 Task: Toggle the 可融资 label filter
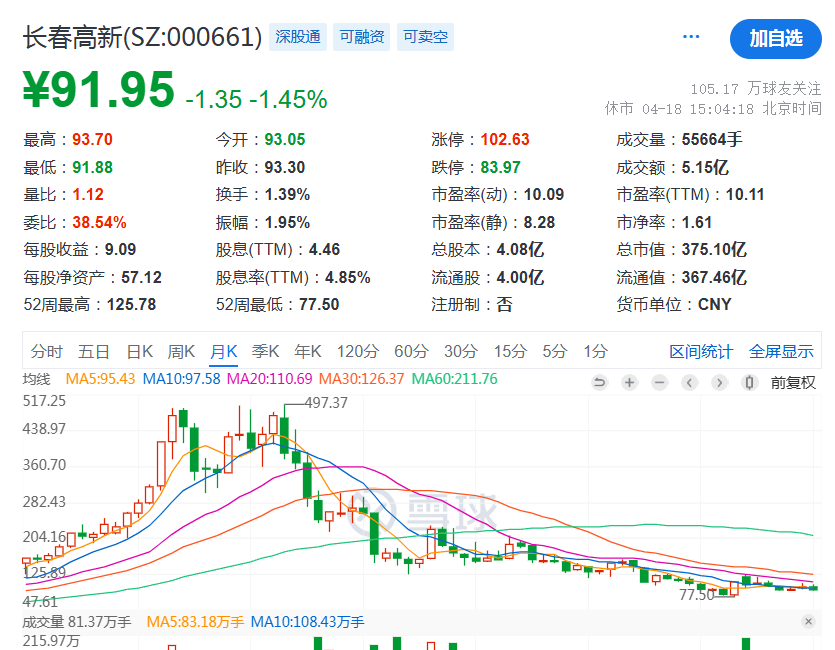[361, 35]
